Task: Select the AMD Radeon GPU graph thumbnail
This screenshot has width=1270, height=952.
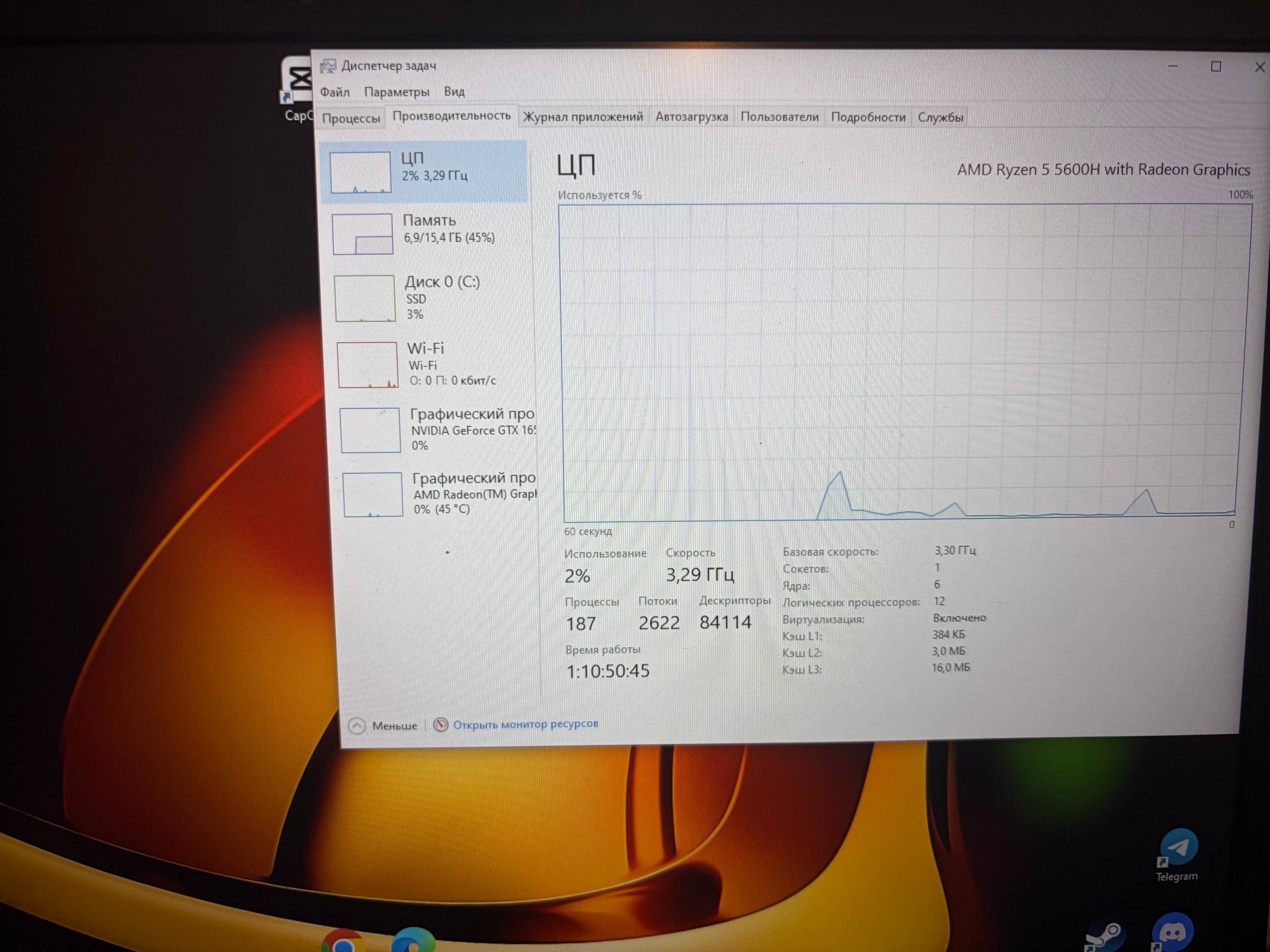Action: (373, 495)
